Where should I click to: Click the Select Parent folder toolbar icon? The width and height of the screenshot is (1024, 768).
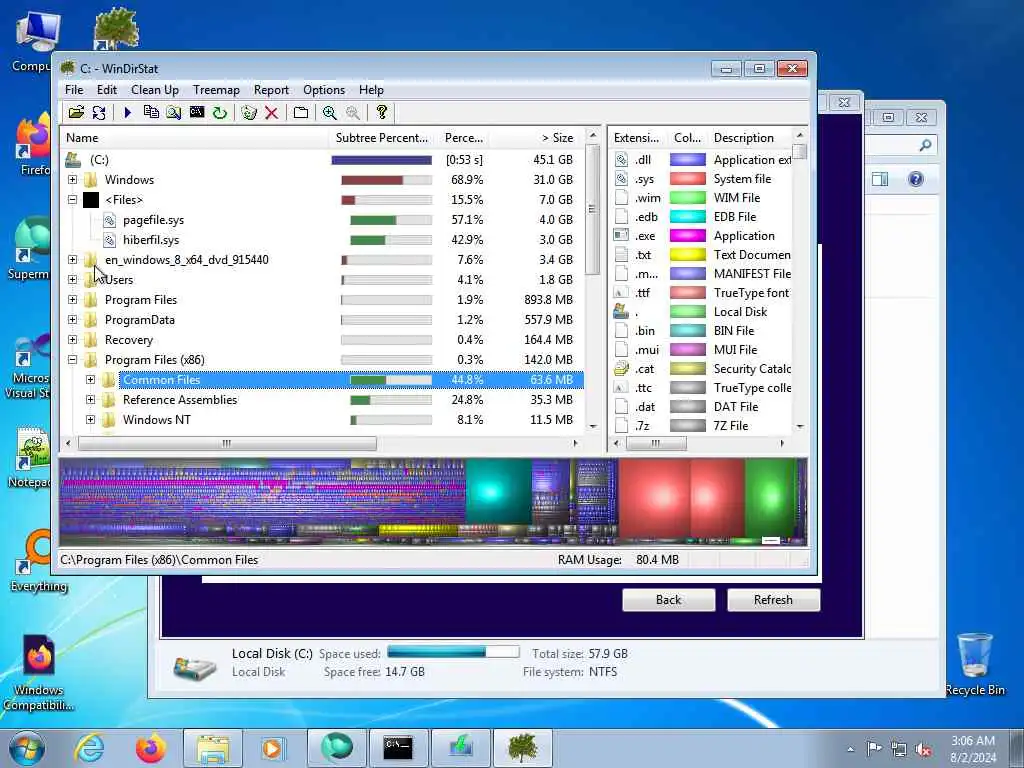(300, 112)
